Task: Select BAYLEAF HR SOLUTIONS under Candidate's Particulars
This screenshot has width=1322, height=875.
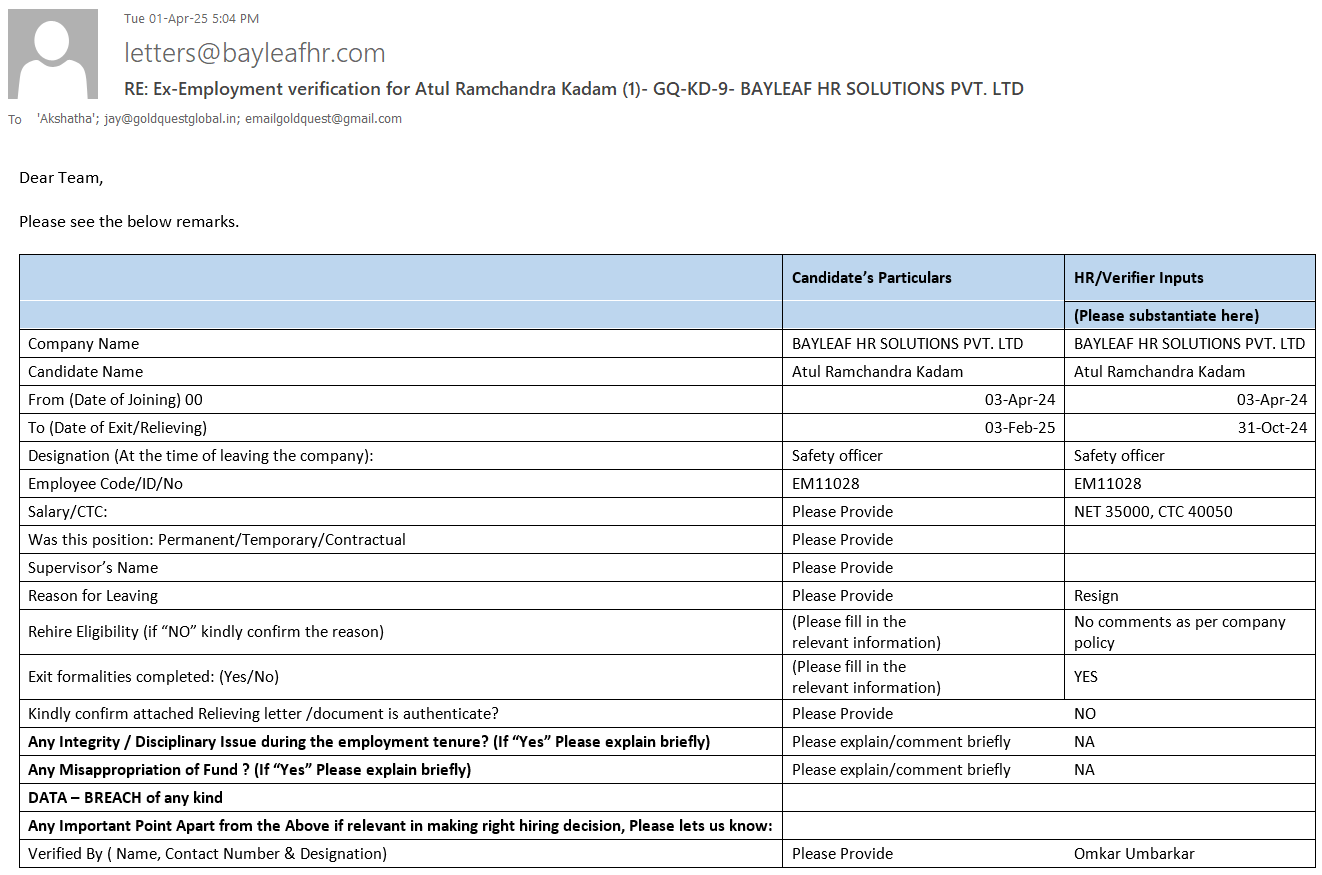Action: point(908,344)
